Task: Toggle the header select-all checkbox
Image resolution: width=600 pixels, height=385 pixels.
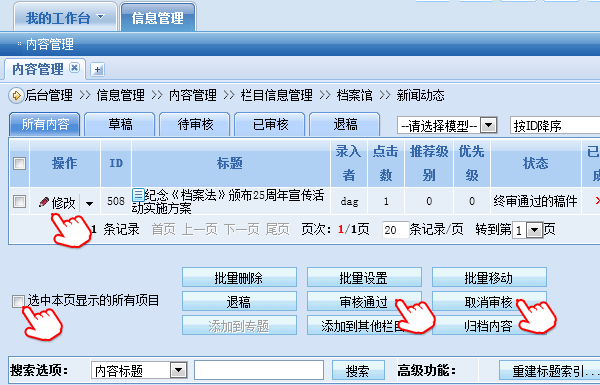Action: pos(20,163)
